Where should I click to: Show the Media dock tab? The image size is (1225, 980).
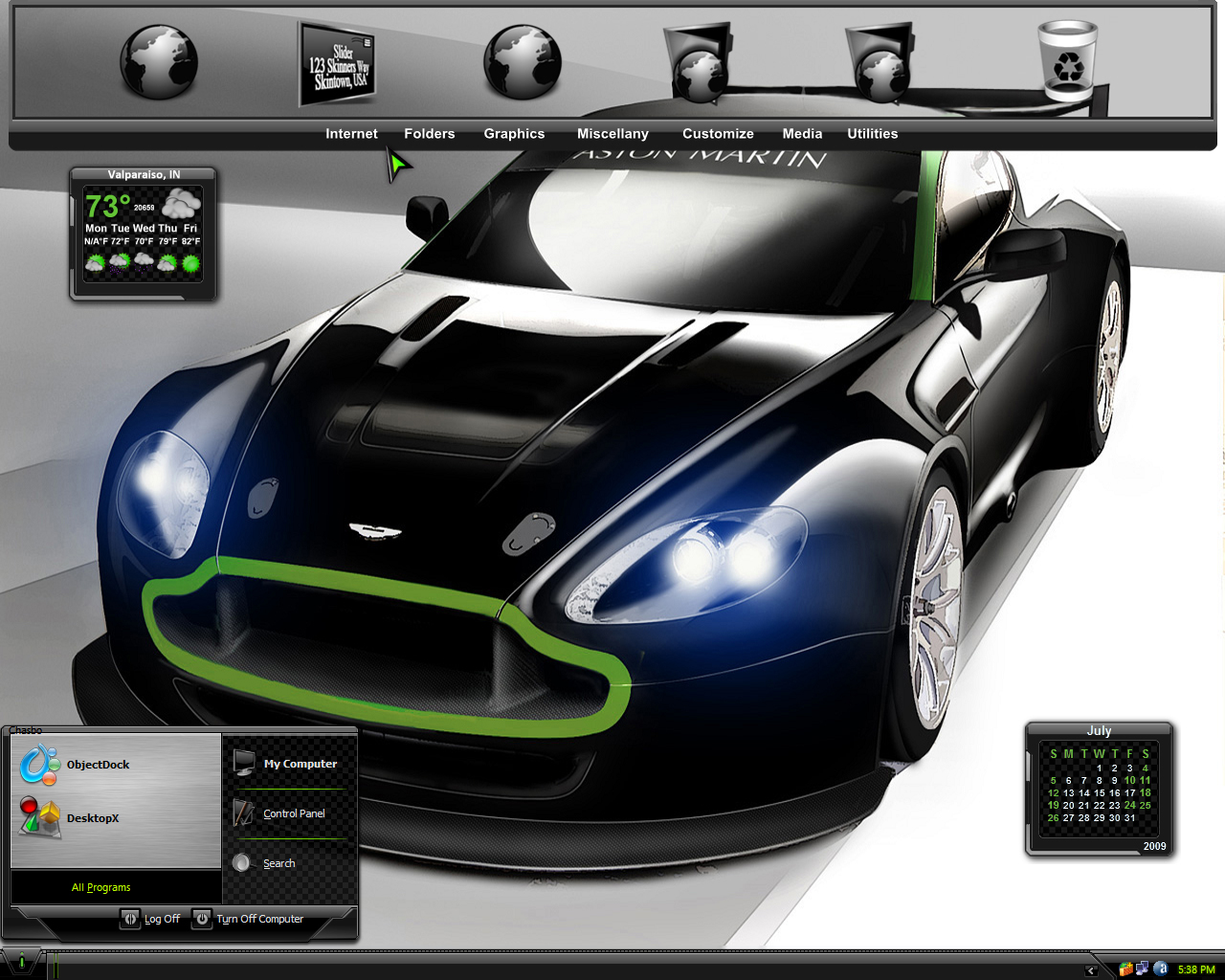click(802, 134)
